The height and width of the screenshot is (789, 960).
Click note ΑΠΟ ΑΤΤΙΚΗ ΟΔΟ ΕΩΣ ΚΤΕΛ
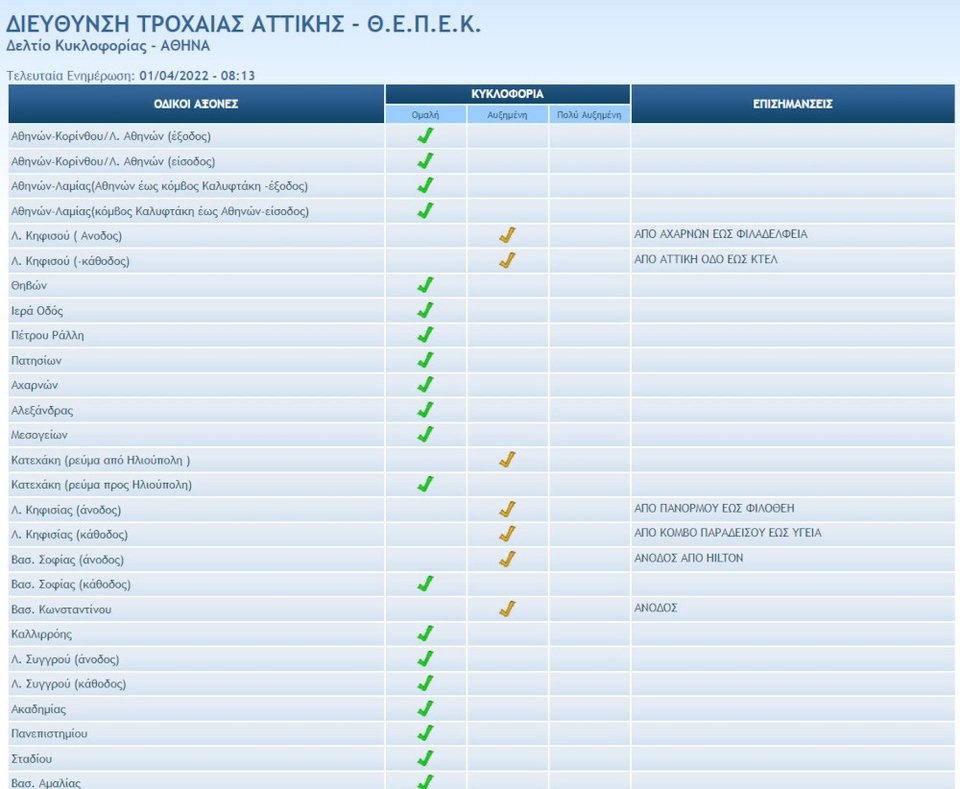tap(706, 260)
